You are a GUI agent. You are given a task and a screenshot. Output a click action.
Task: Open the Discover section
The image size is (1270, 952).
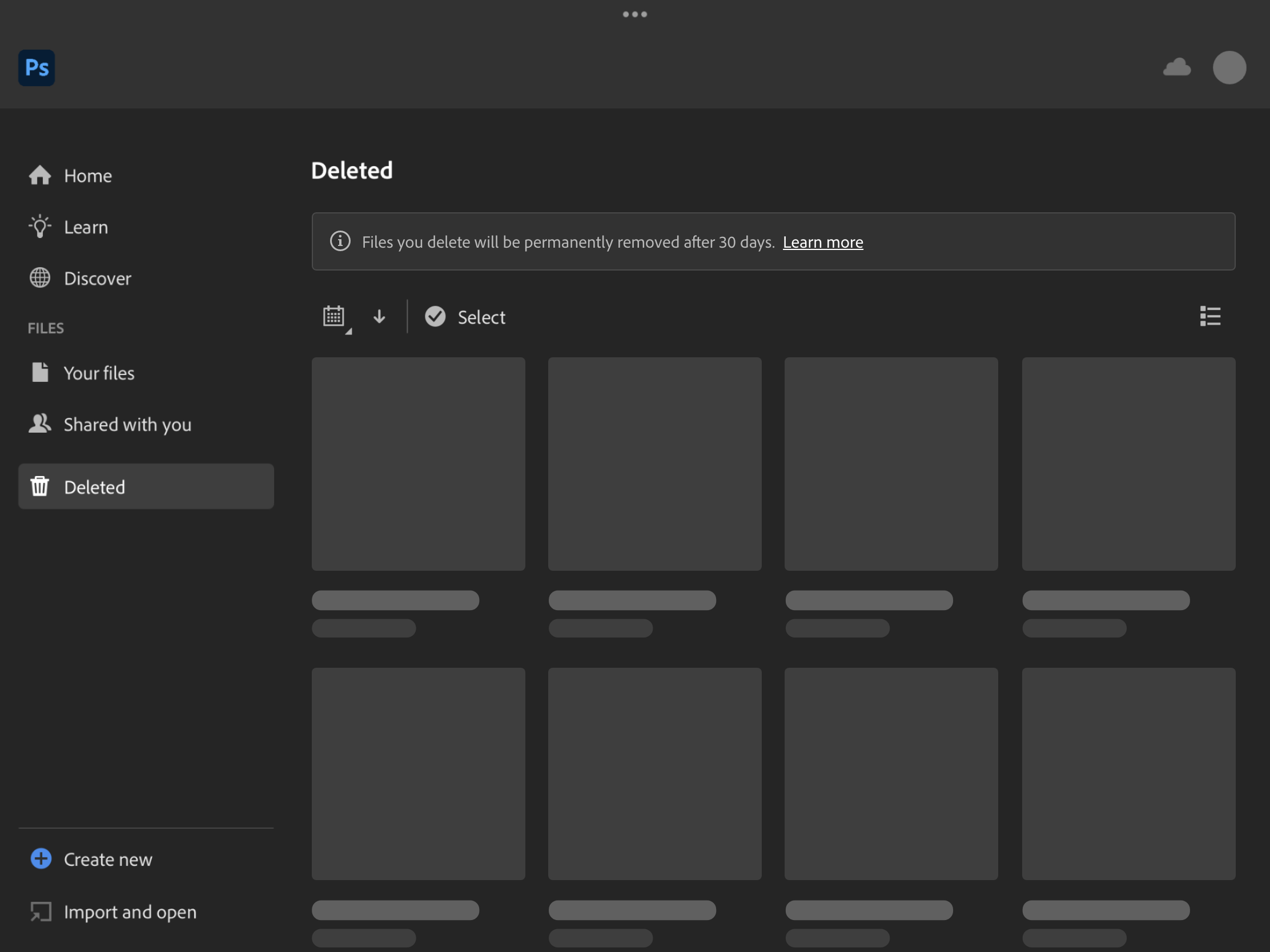[x=97, y=279]
